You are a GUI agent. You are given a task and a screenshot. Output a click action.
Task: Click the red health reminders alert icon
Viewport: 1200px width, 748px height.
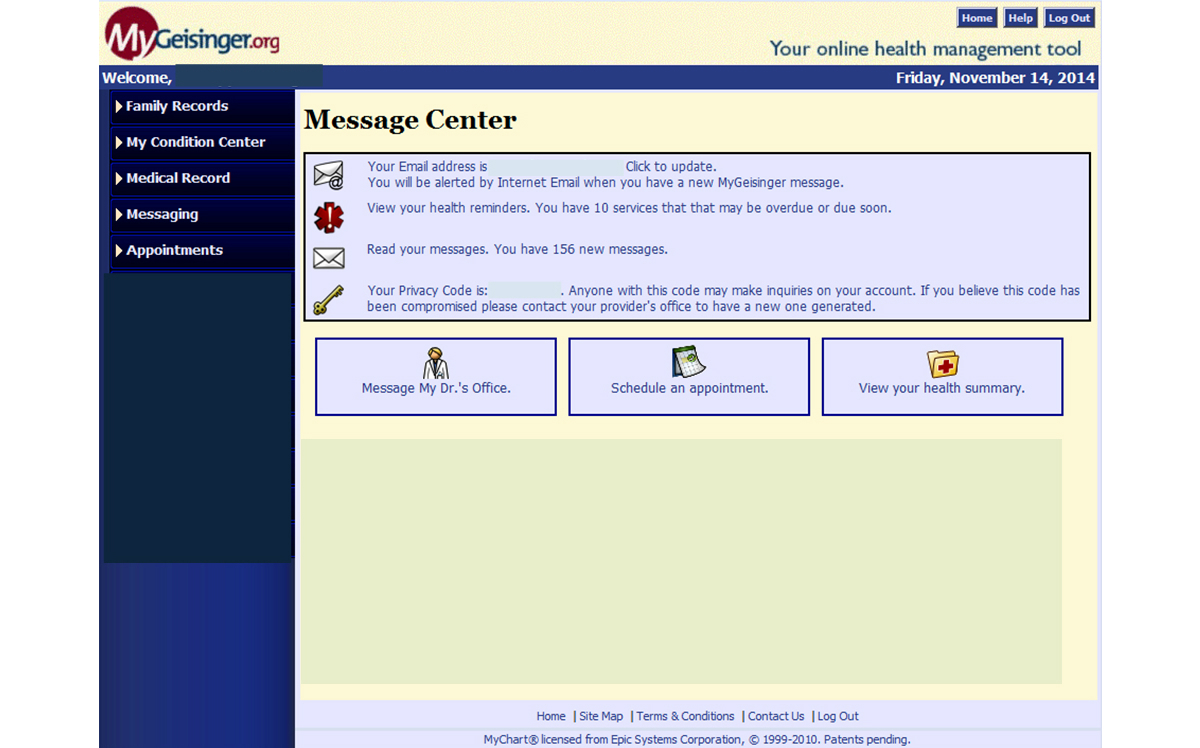pyautogui.click(x=328, y=217)
